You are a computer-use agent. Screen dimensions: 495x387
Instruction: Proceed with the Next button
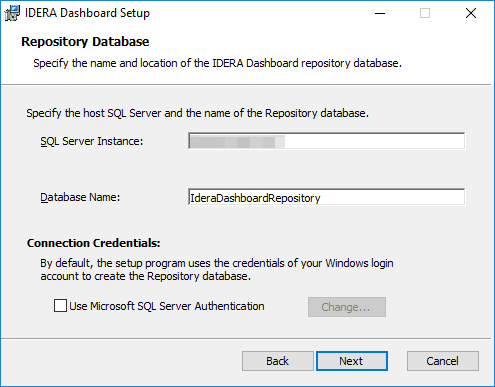click(x=352, y=361)
